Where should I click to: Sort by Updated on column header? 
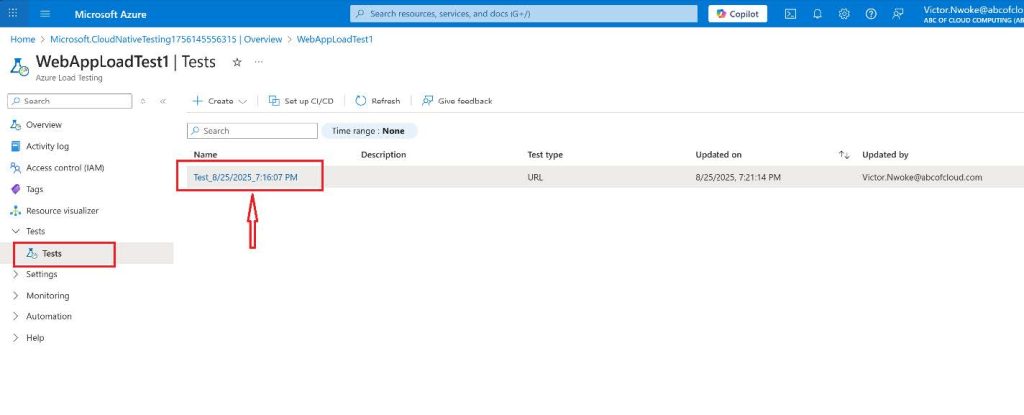(x=718, y=155)
